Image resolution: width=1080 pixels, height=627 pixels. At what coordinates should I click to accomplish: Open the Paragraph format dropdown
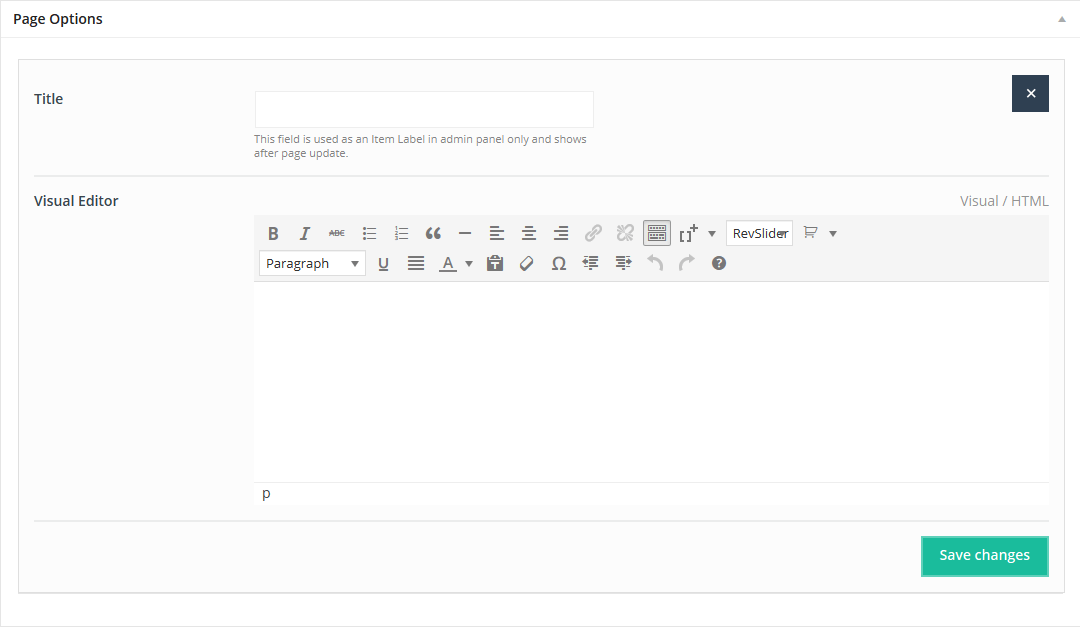click(312, 263)
